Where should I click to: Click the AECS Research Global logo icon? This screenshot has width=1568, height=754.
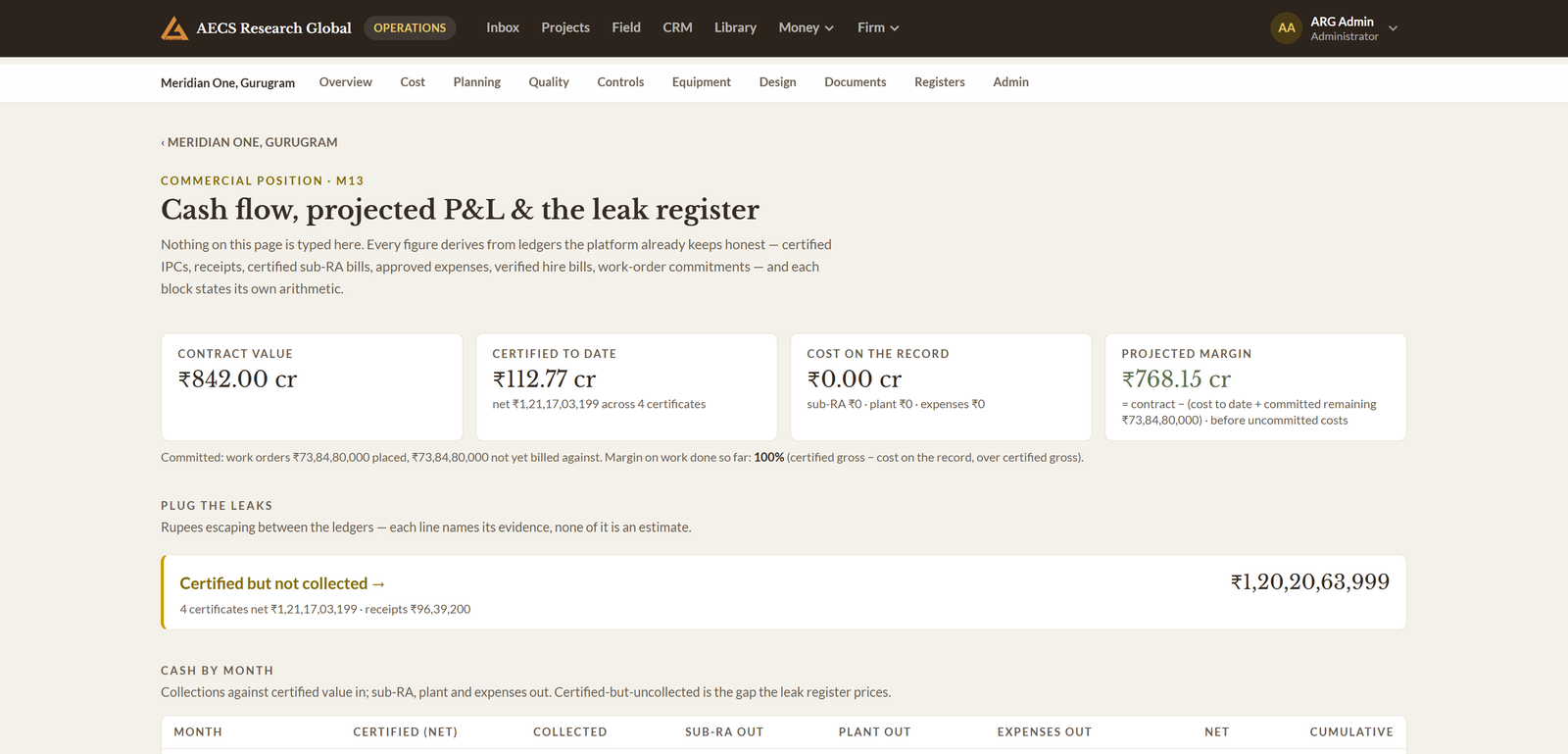click(174, 28)
